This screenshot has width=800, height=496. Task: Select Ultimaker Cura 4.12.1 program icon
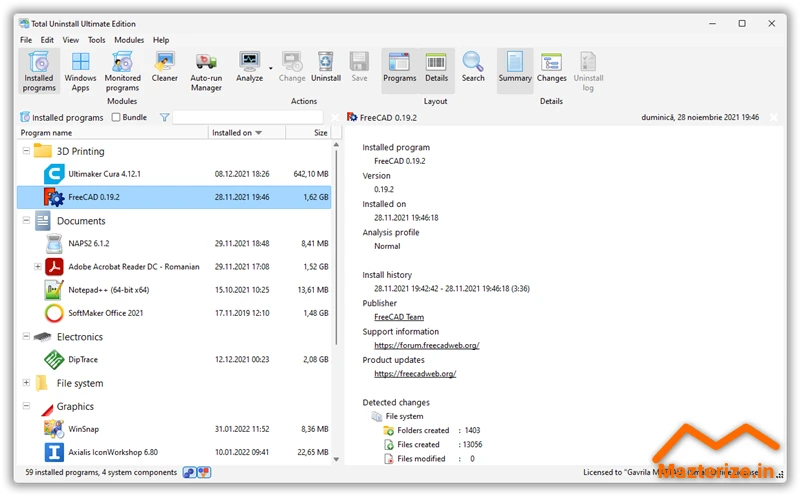click(54, 174)
